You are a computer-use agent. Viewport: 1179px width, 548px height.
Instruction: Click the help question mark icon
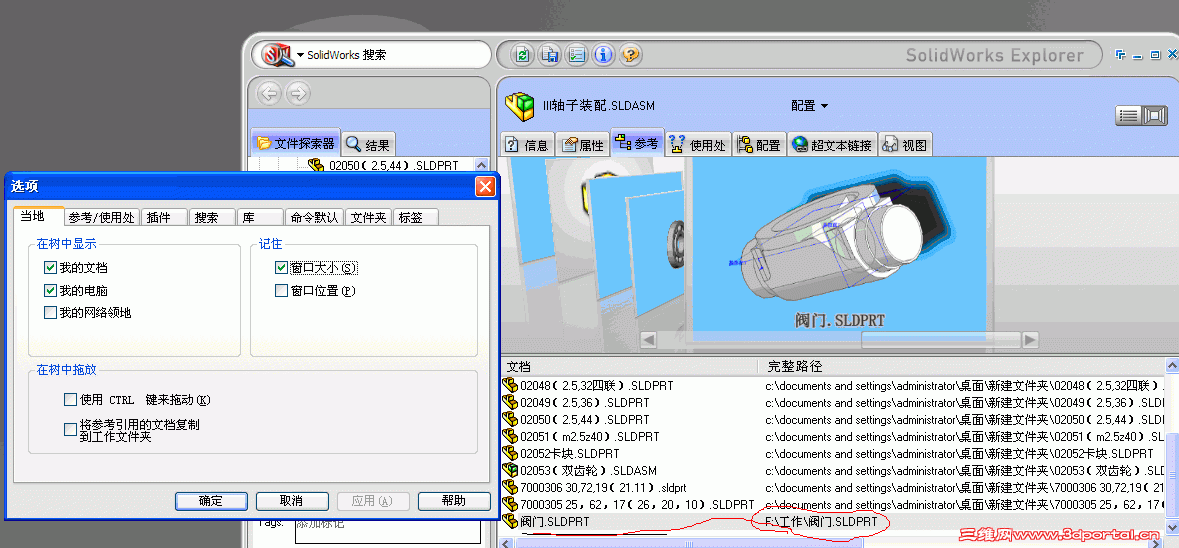point(630,54)
